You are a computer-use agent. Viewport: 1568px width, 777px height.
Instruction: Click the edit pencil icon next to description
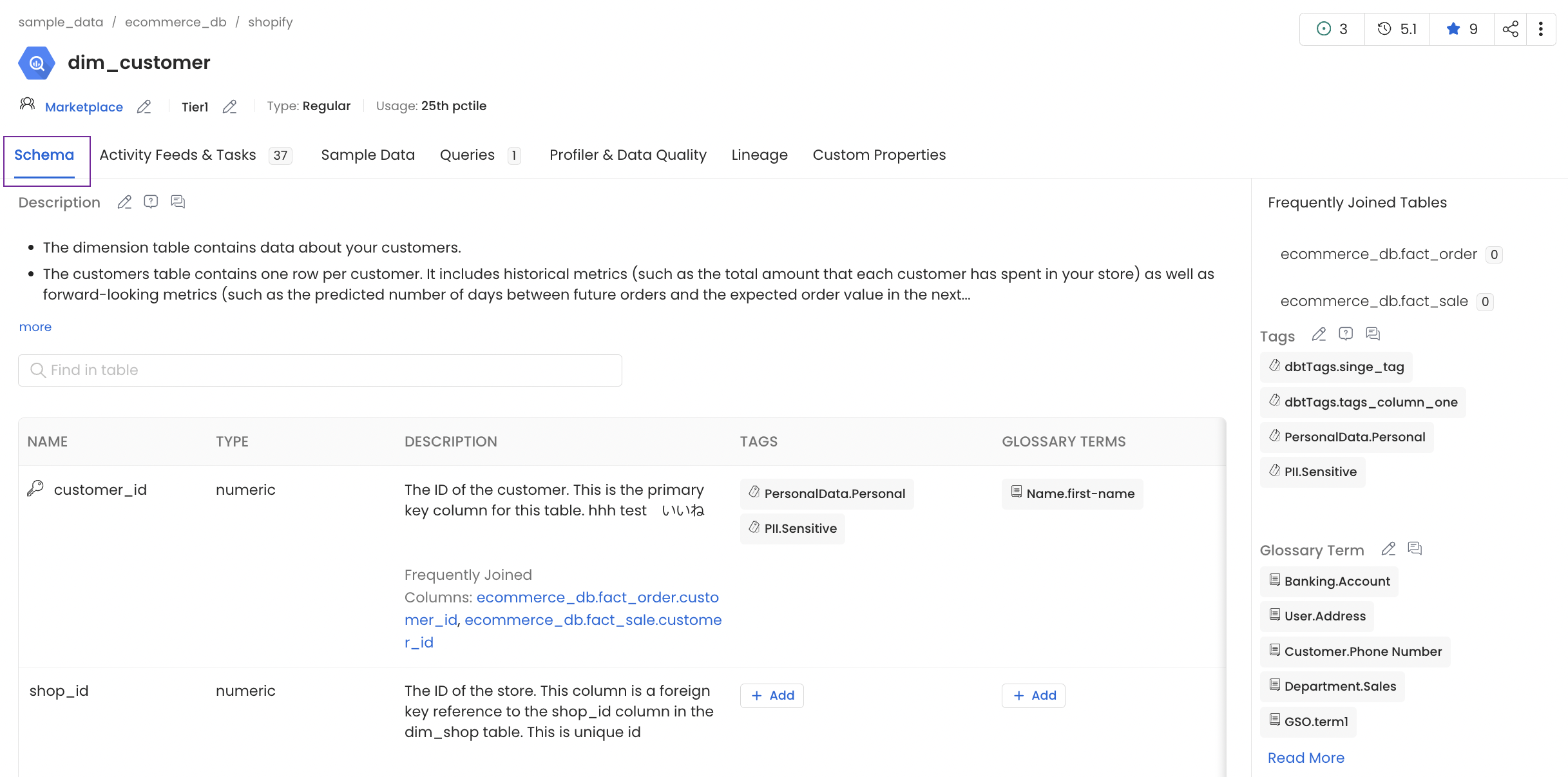124,202
